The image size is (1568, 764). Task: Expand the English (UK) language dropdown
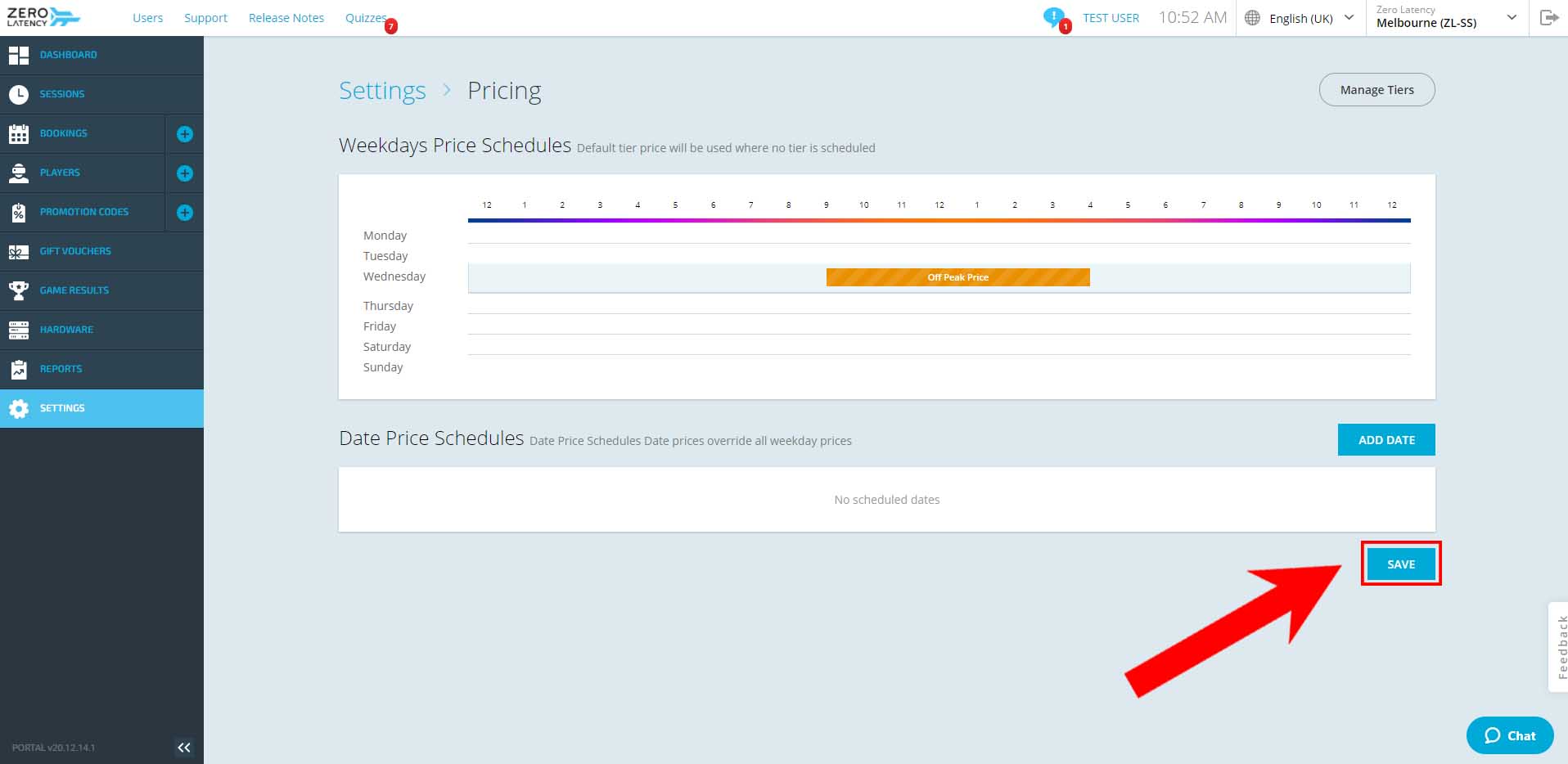[1301, 18]
